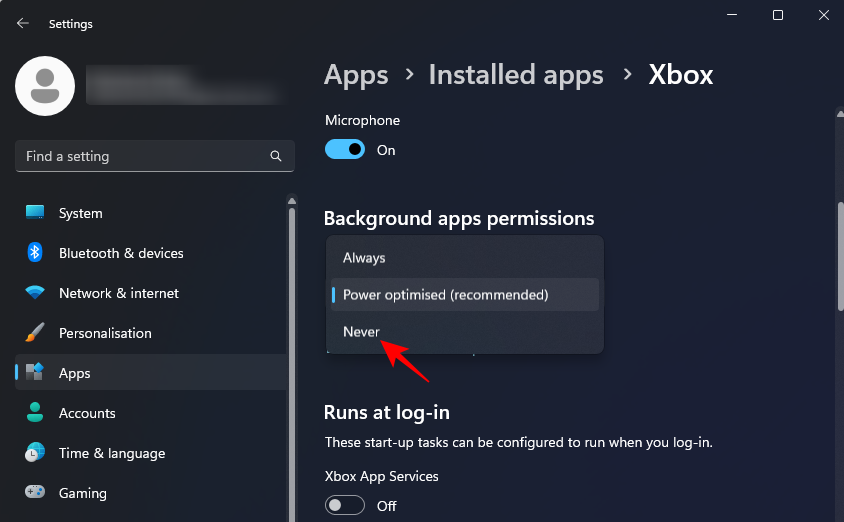Click the Network wifi icon
Viewport: 844px width, 522px height.
[x=35, y=292]
